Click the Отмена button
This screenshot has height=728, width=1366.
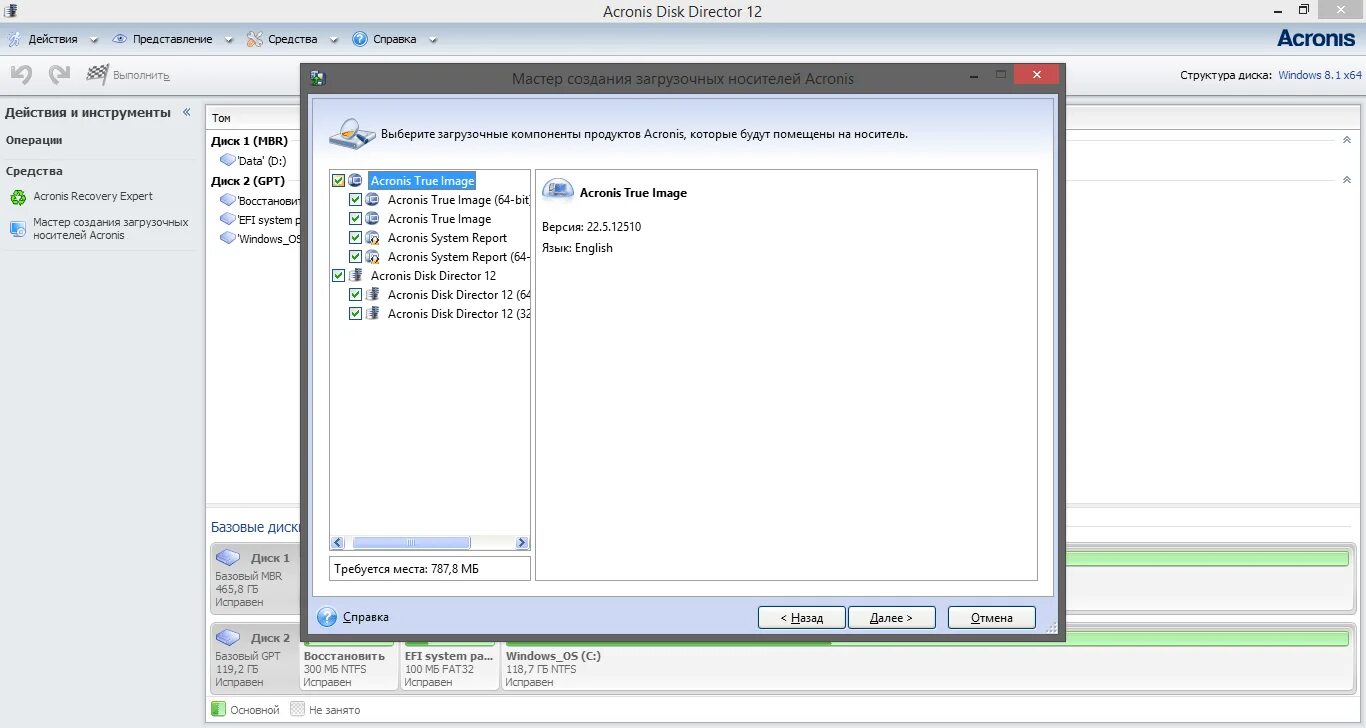[992, 618]
